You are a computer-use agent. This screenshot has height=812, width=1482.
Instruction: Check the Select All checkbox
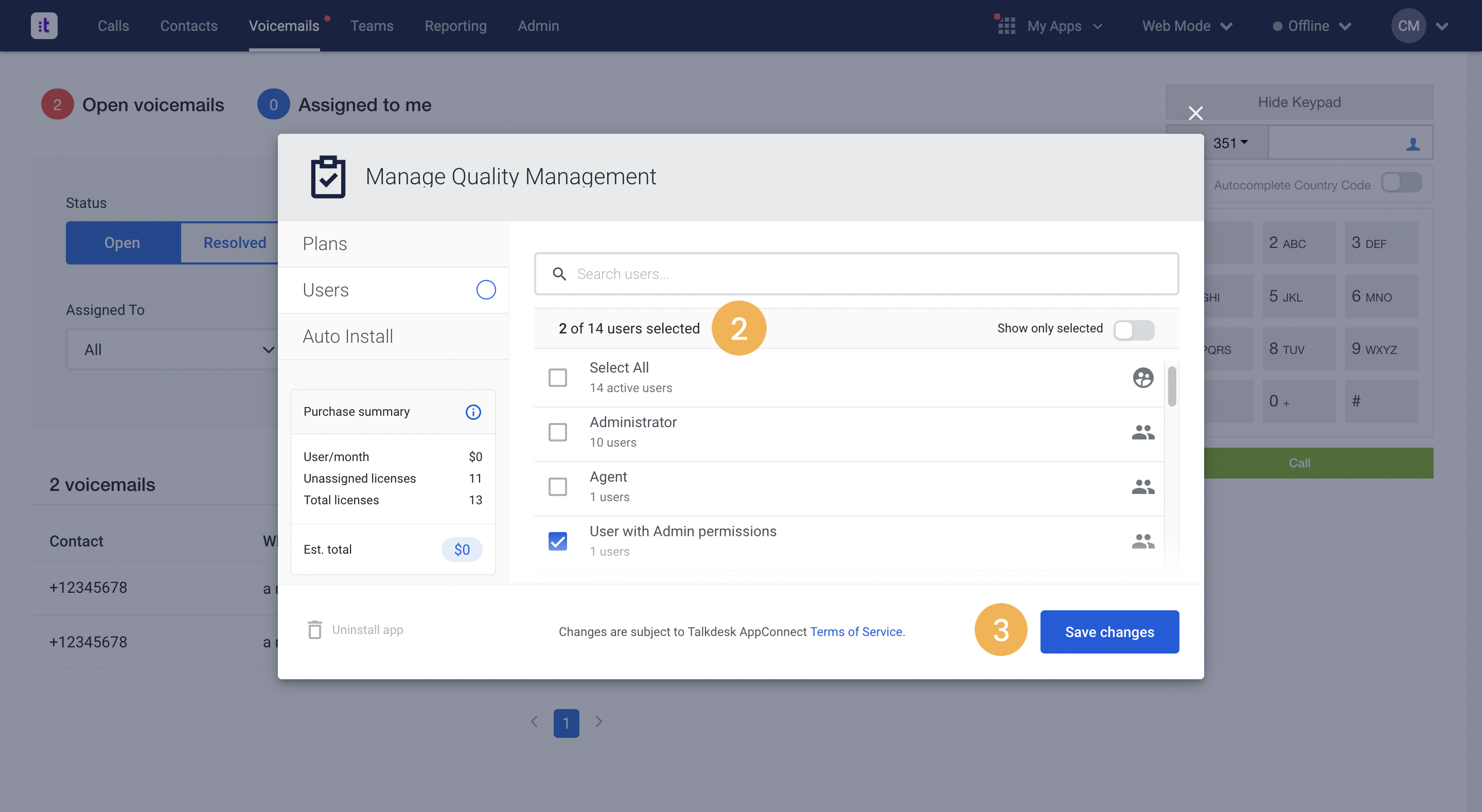[557, 378]
